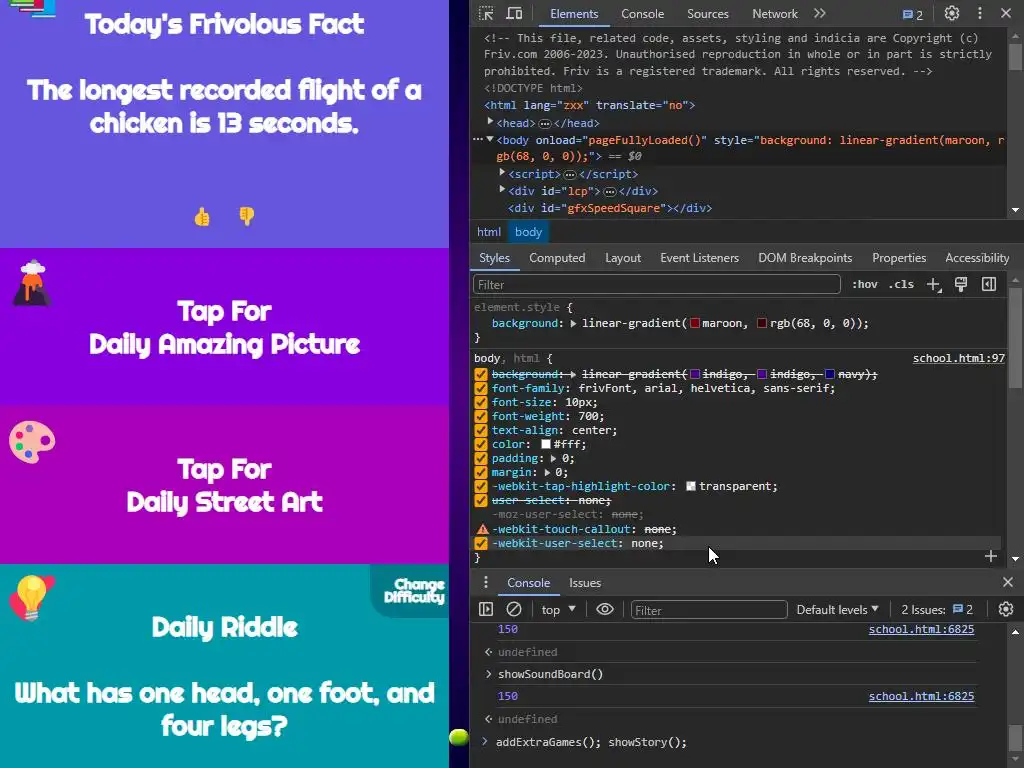Click the volcano icon on picture card
Image resolution: width=1024 pixels, height=768 pixels.
pyautogui.click(x=31, y=283)
